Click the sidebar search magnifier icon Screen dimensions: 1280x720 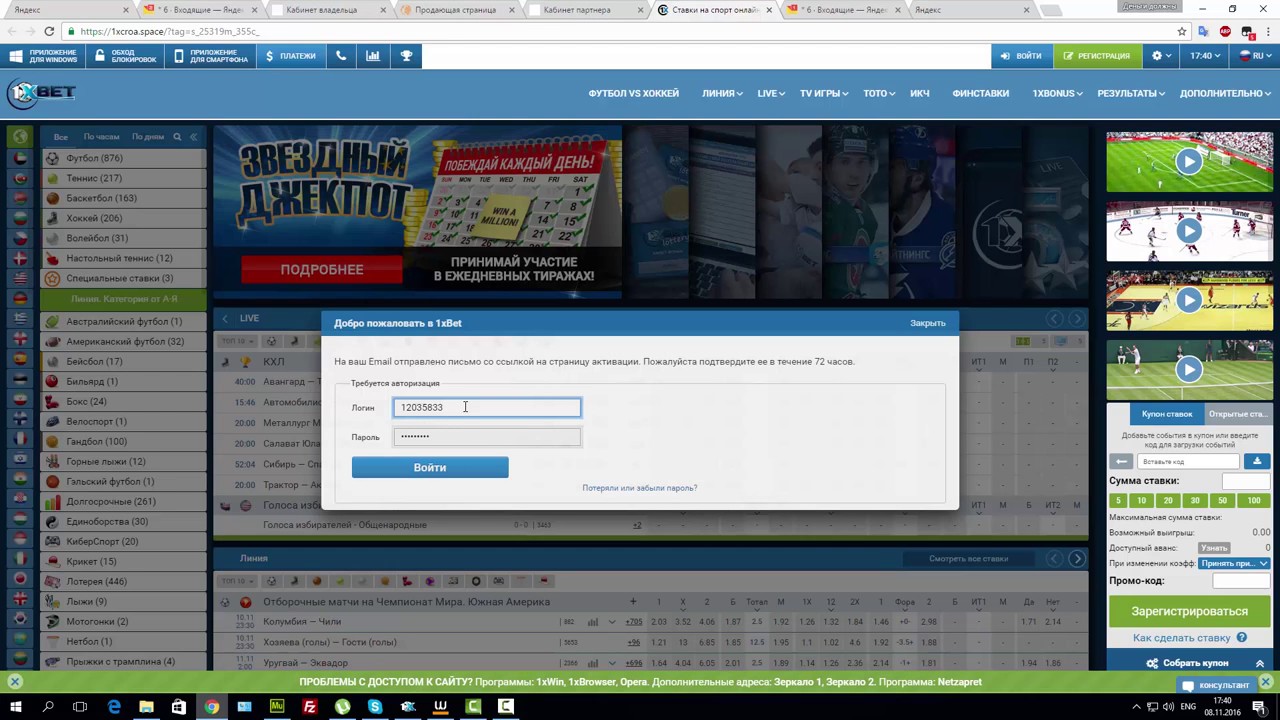click(x=177, y=137)
